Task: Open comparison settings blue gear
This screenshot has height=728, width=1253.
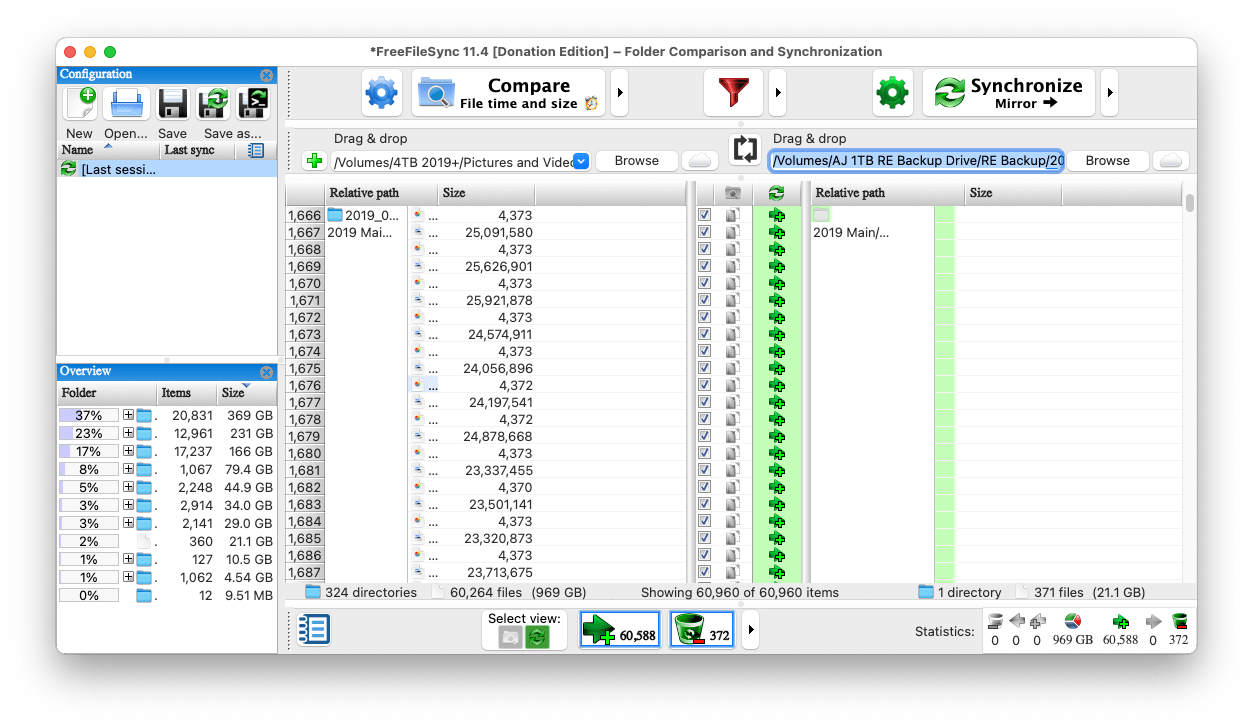Action: [x=382, y=94]
